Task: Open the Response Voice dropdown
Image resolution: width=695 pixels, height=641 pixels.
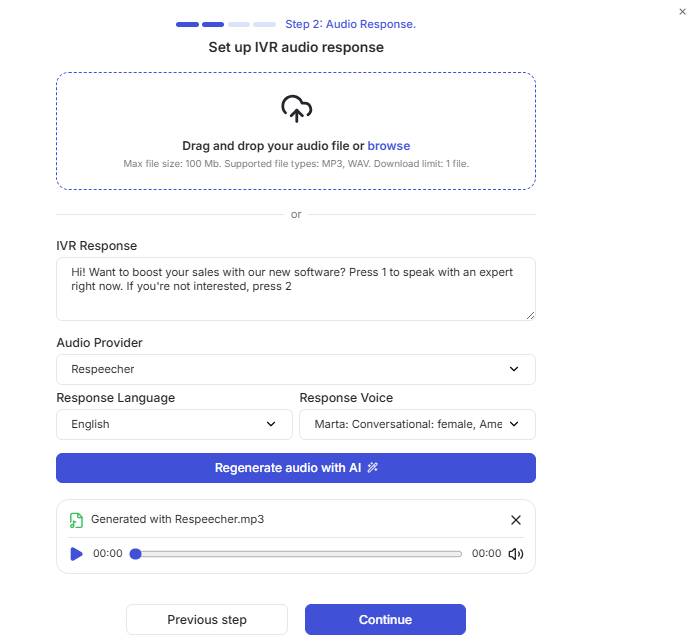Action: (417, 424)
